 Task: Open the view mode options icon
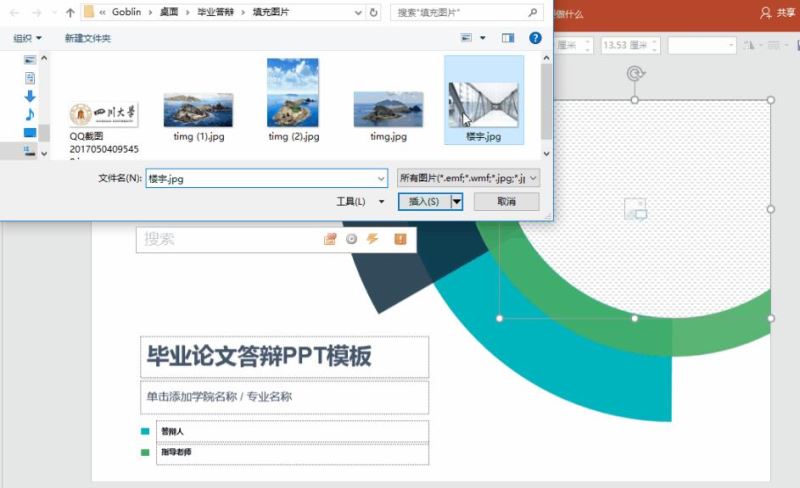(466, 38)
